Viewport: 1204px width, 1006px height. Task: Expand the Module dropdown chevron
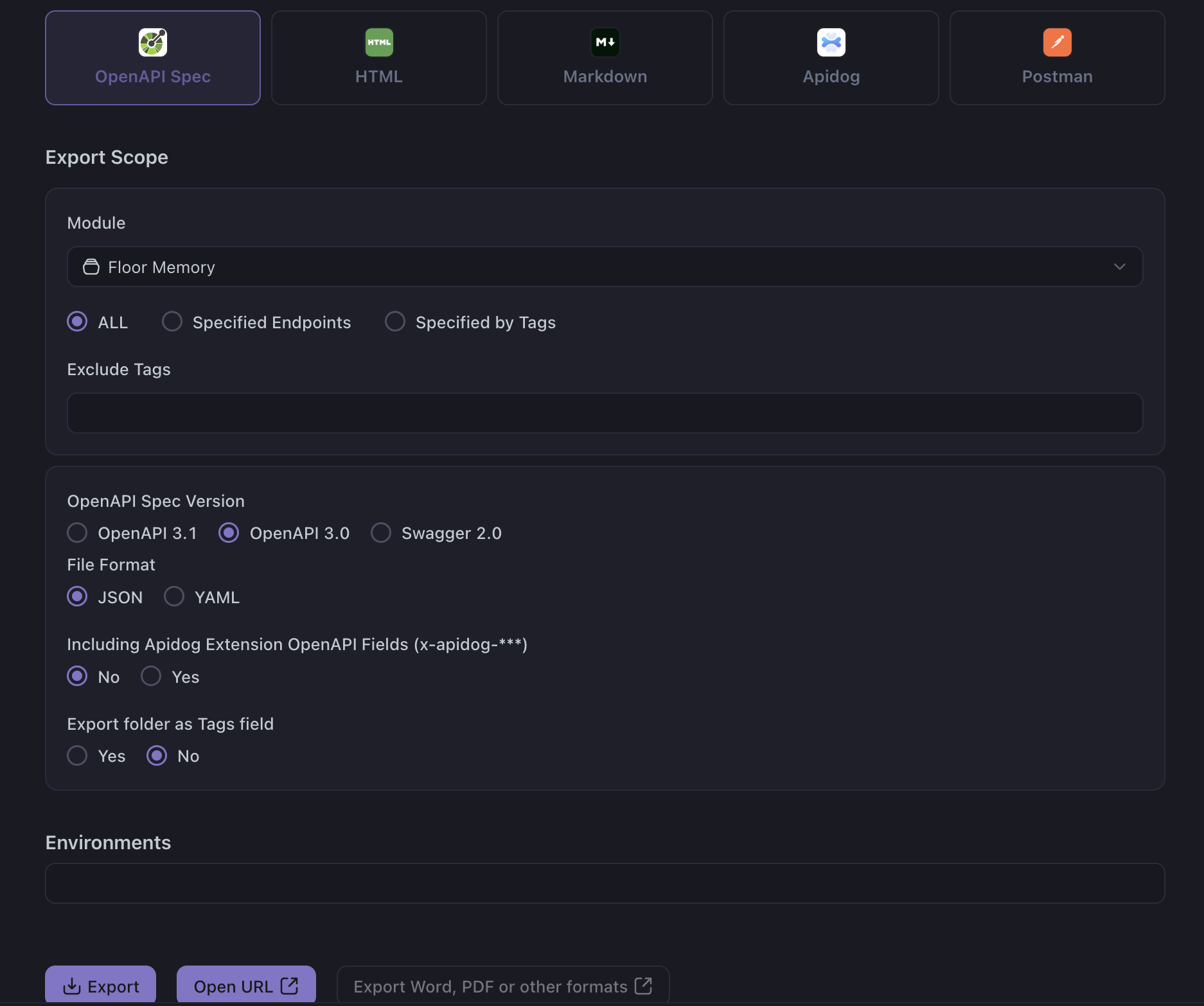(1119, 267)
